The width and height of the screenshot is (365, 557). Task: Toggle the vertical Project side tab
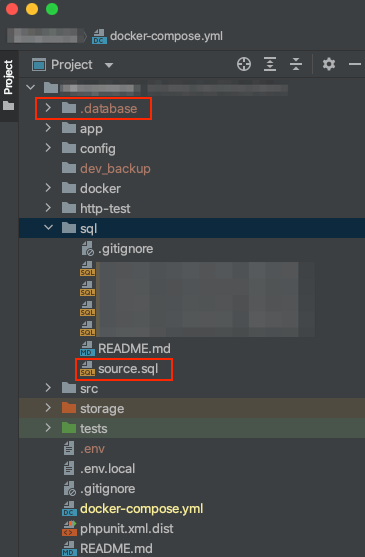click(9, 85)
